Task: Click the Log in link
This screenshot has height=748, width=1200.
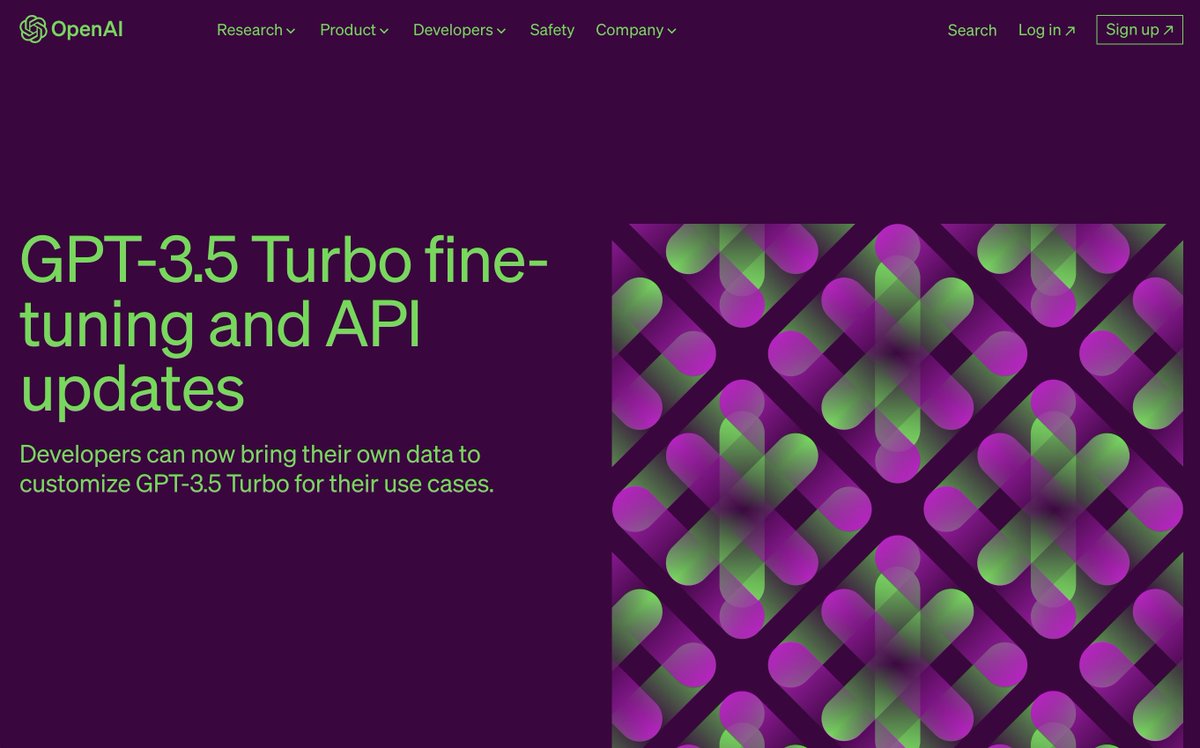Action: click(x=1047, y=30)
